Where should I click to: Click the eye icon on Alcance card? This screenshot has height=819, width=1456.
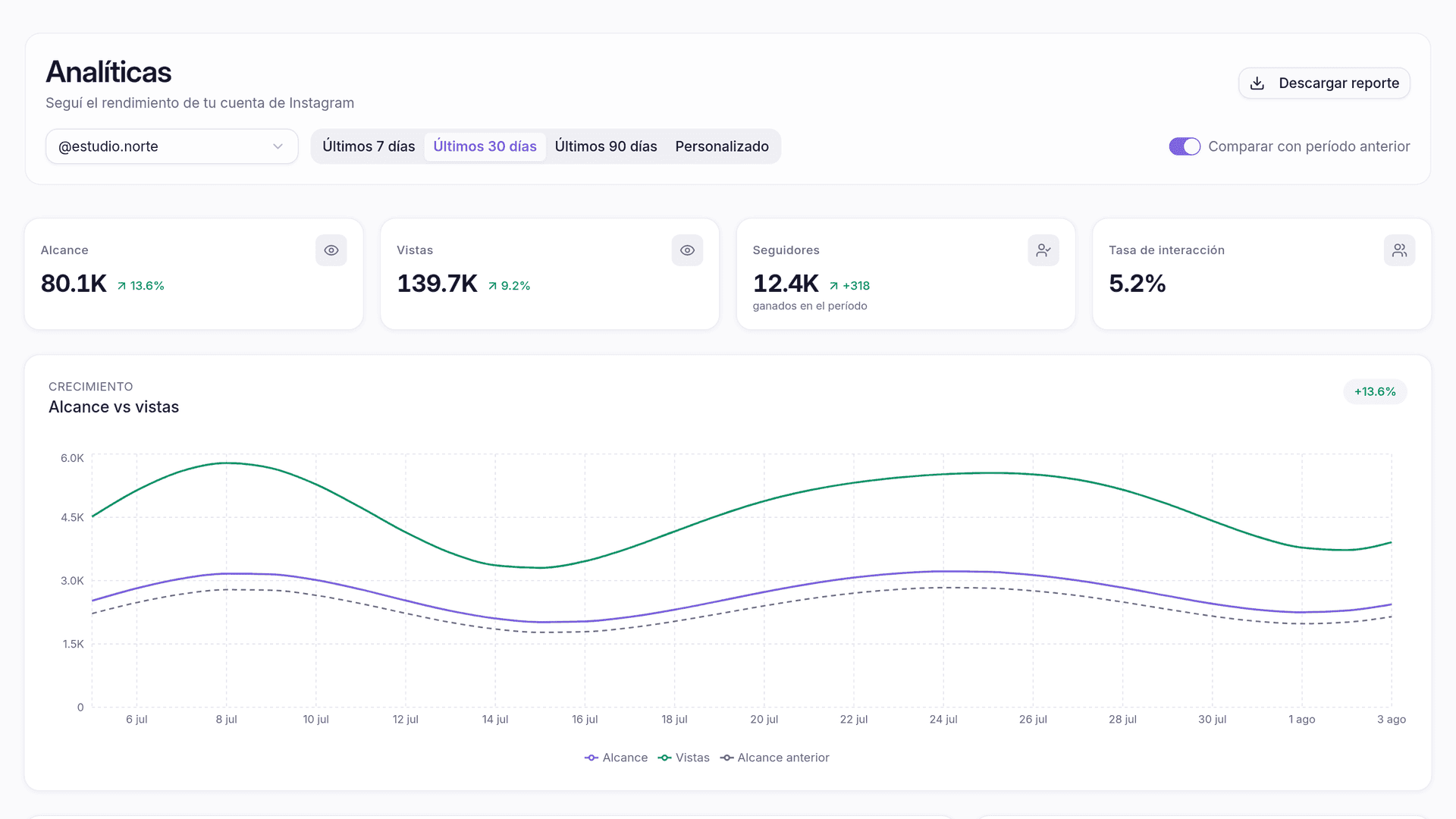click(x=331, y=250)
